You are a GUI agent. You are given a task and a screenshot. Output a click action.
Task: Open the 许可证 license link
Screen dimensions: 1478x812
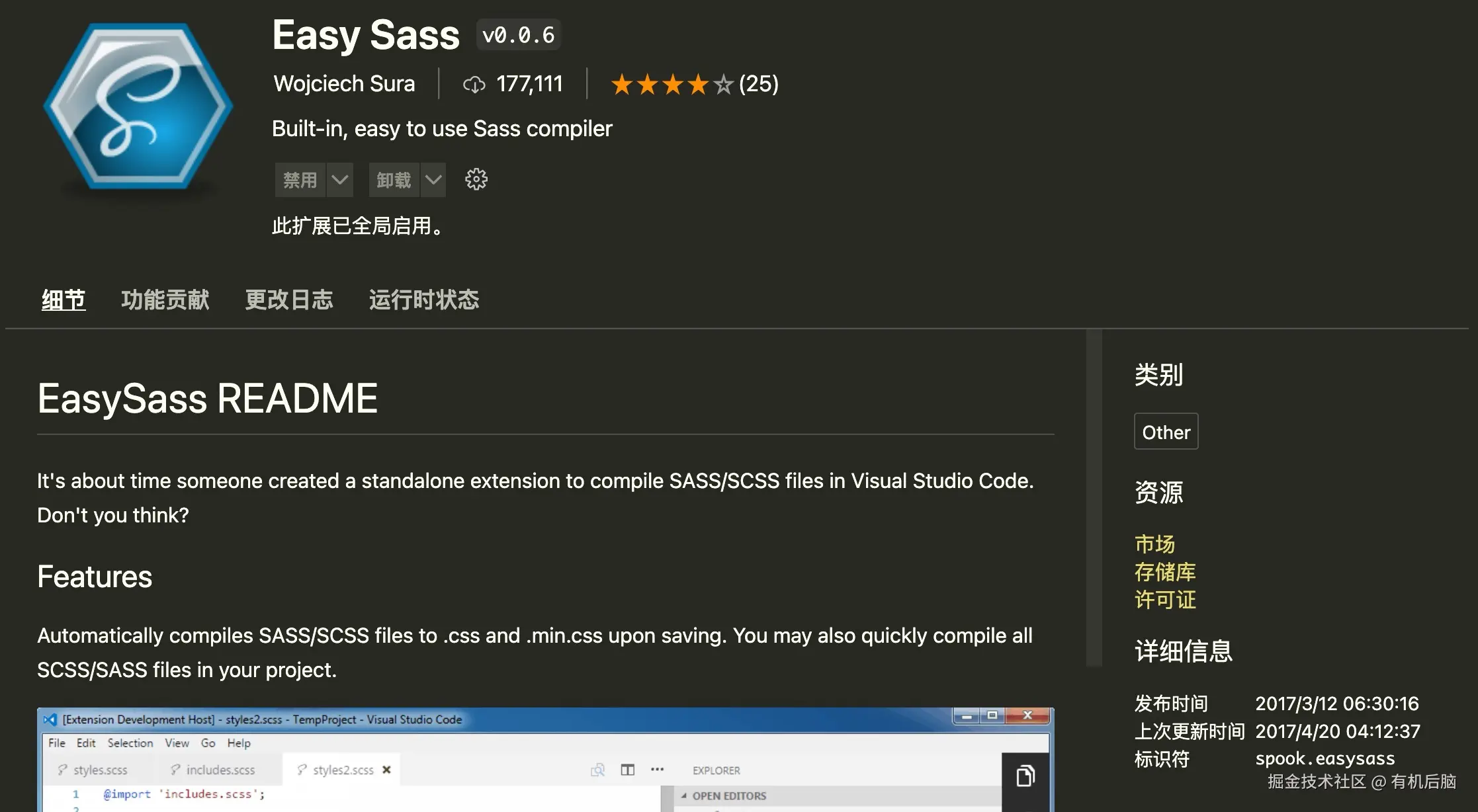[x=1164, y=600]
